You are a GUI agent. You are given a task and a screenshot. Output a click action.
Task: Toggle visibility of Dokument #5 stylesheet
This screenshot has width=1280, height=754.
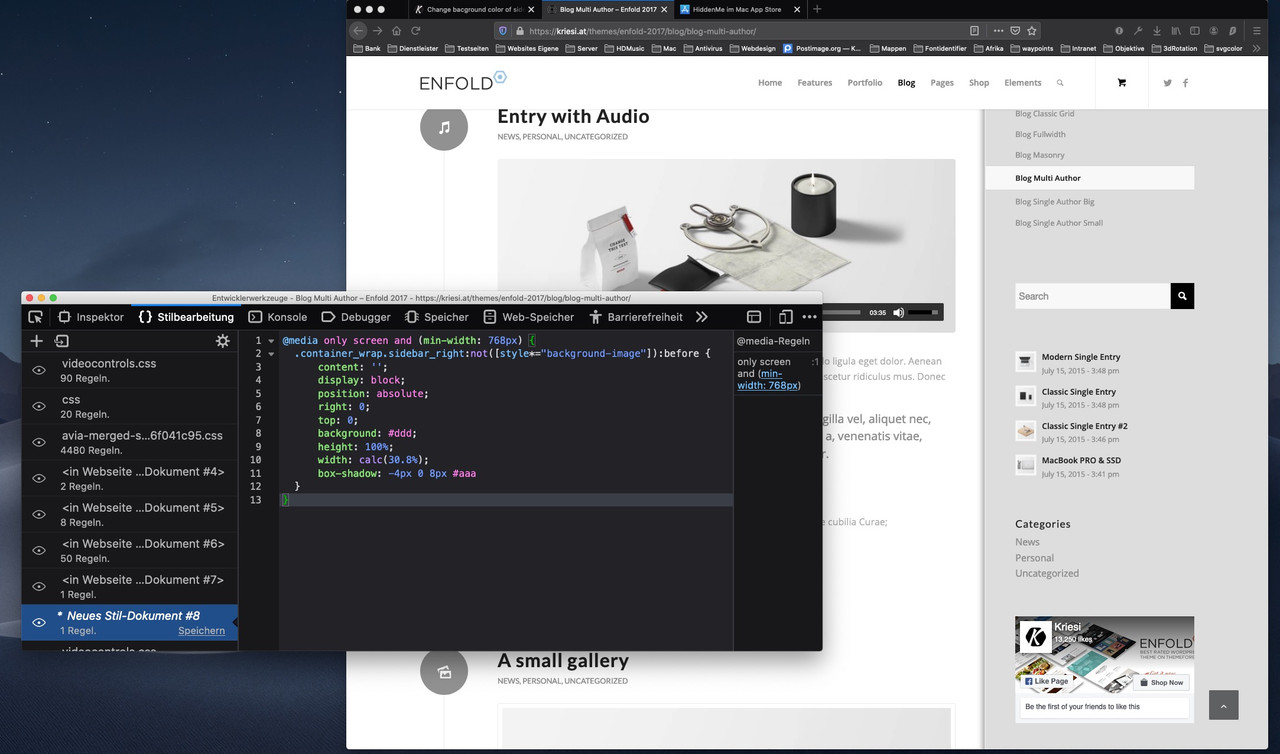(39, 514)
